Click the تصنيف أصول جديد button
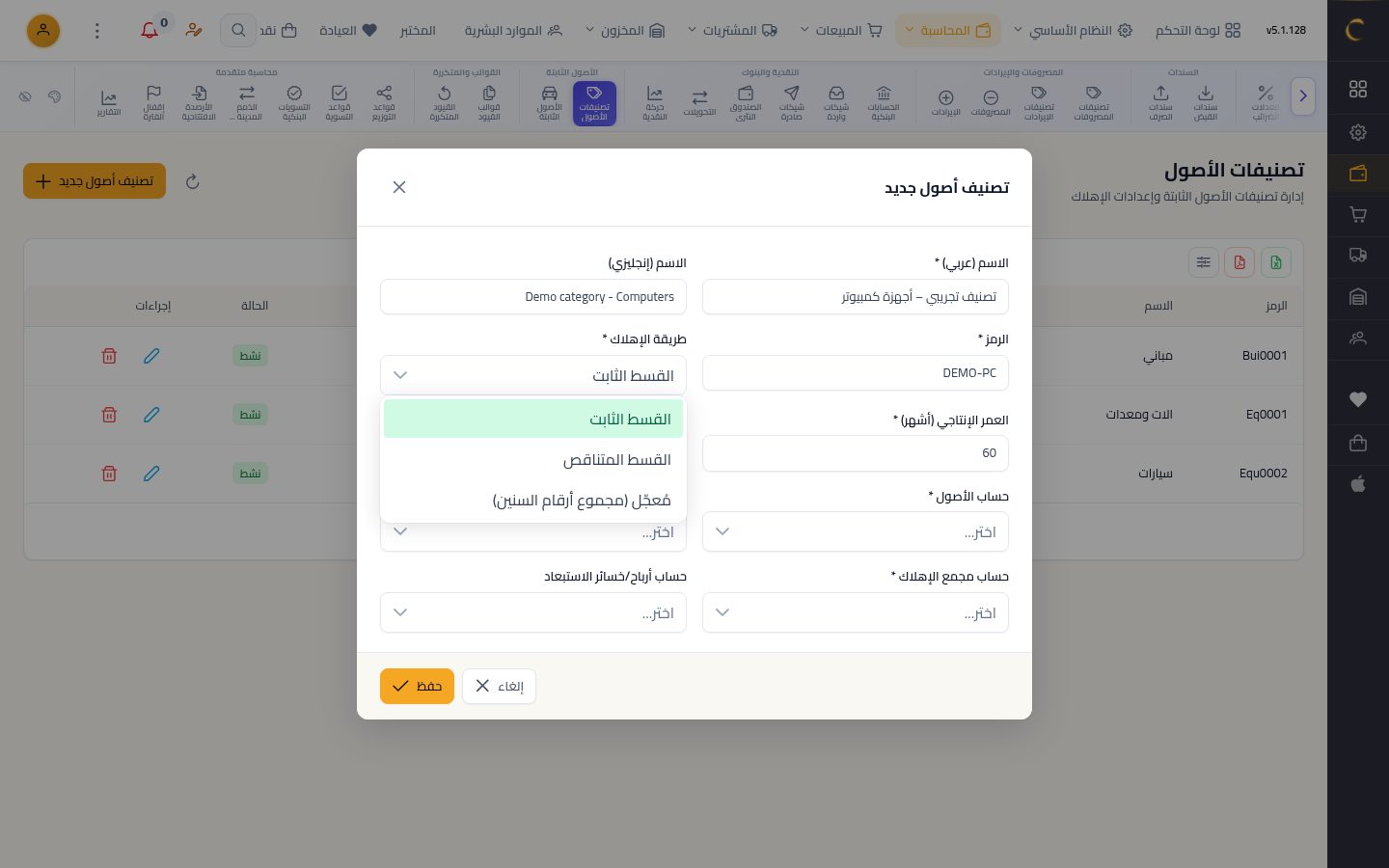Screen dimensions: 1389x868 point(95,181)
